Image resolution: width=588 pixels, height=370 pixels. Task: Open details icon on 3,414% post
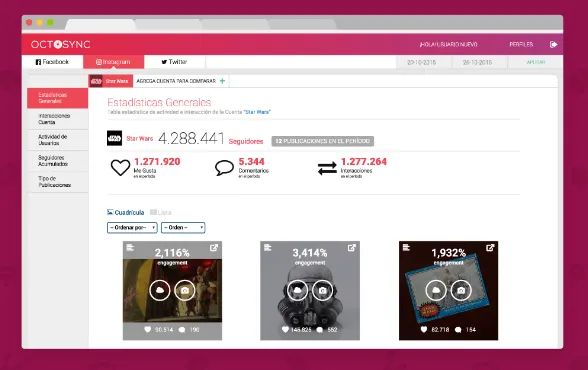267,247
